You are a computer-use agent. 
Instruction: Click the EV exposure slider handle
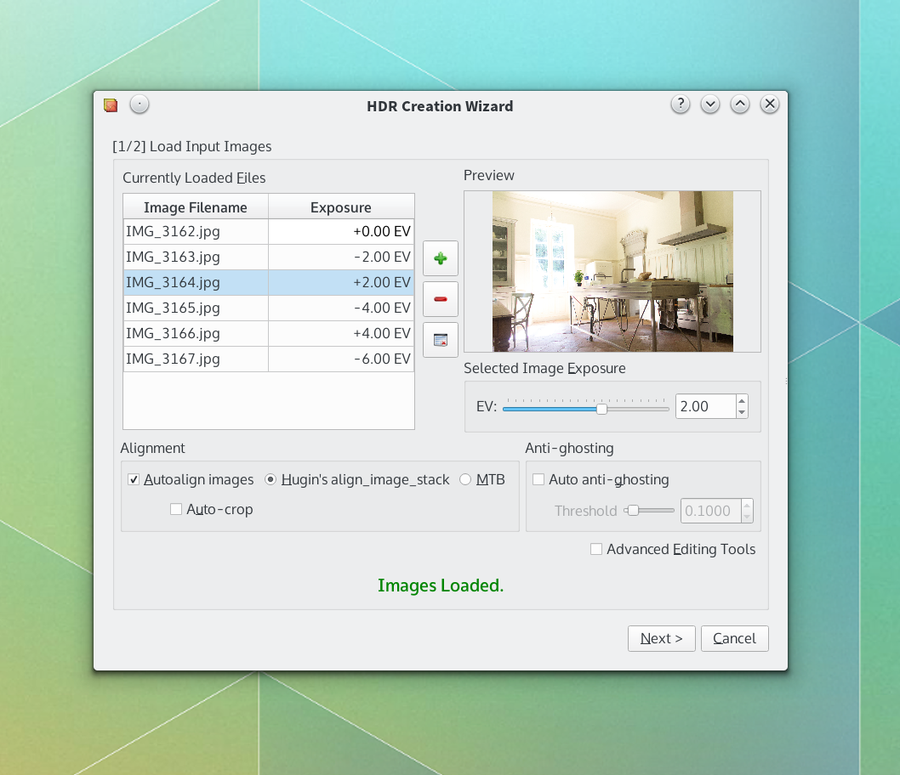602,409
